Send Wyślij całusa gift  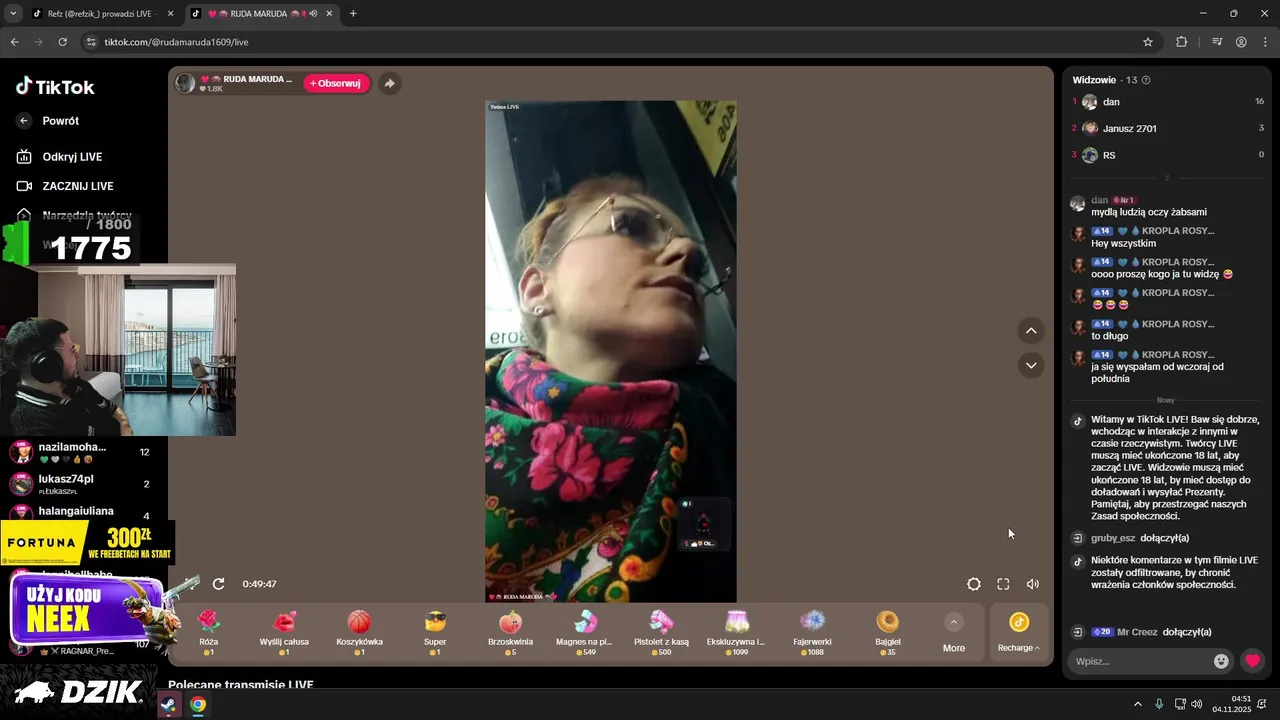(x=284, y=633)
